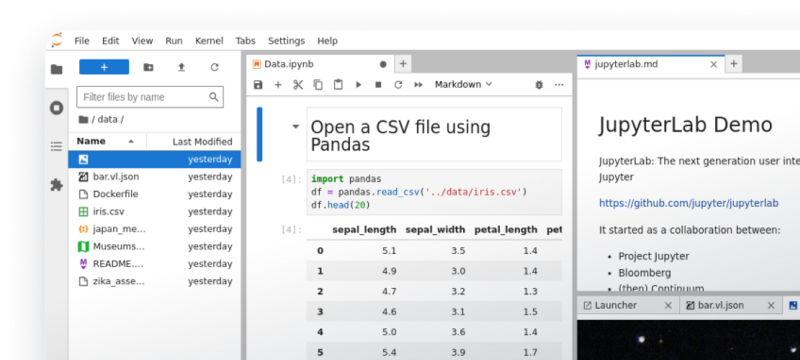Click the blue new launcher plus button

[x=104, y=67]
